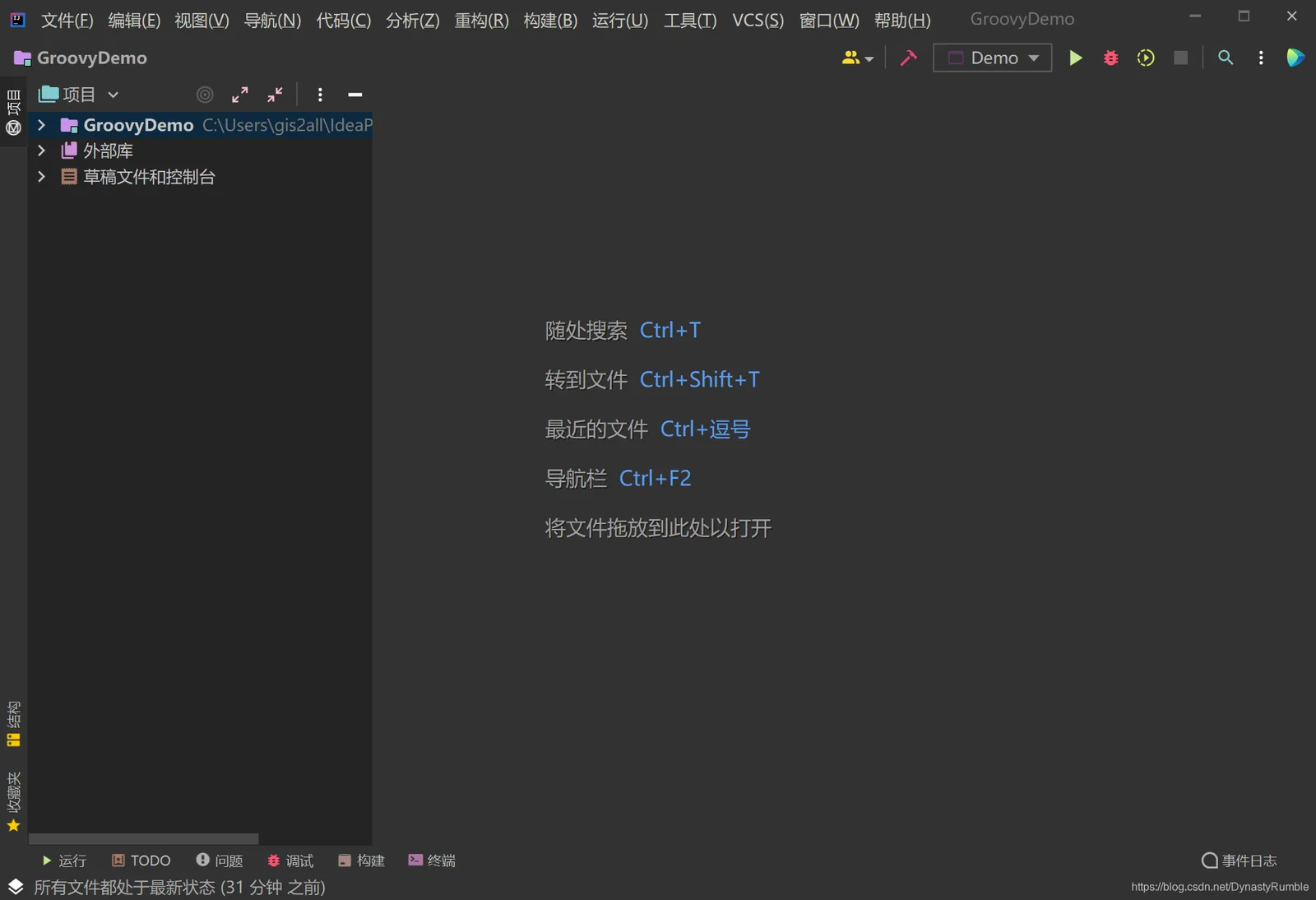
Task: Maximize the GroovyDemo window
Action: [1244, 16]
